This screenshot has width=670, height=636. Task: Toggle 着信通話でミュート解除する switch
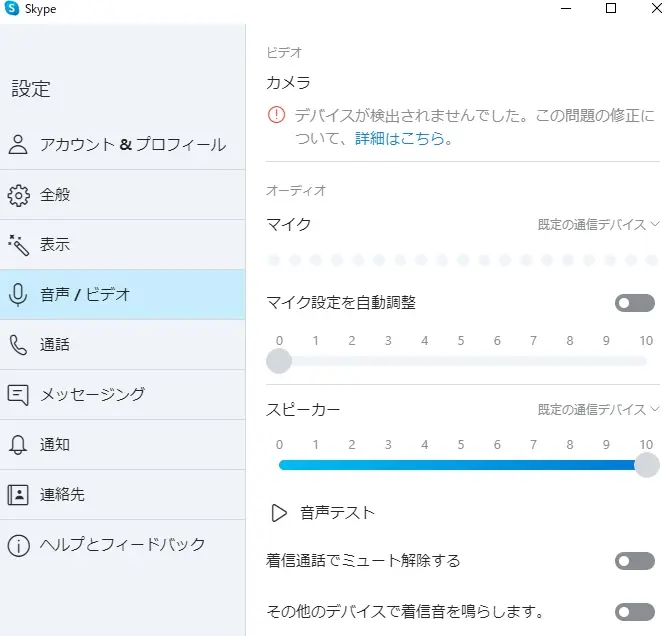(635, 561)
